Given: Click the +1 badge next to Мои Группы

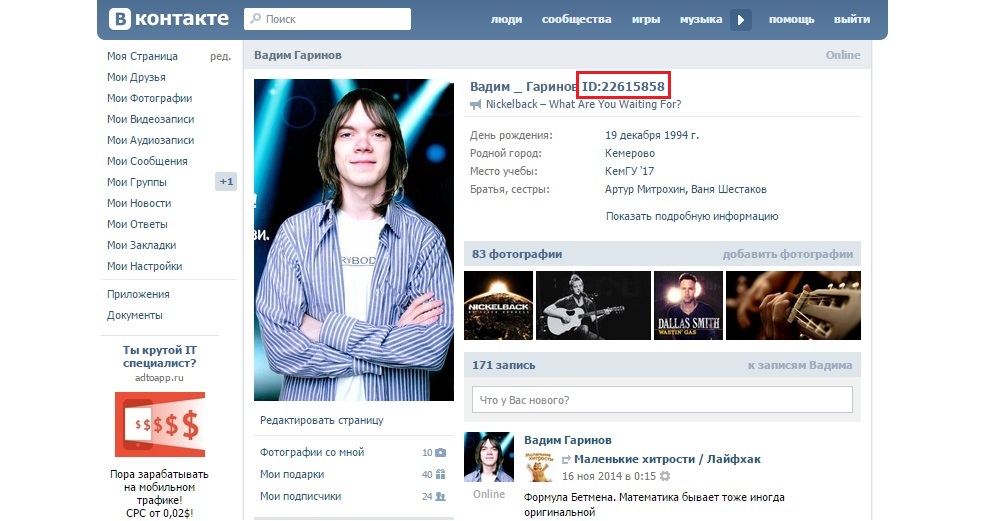Looking at the screenshot, I should (x=226, y=182).
